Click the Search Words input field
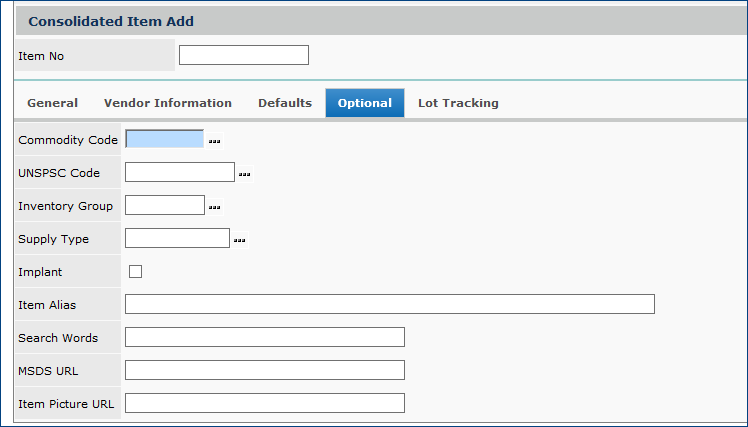The width and height of the screenshot is (748, 427). [x=264, y=337]
